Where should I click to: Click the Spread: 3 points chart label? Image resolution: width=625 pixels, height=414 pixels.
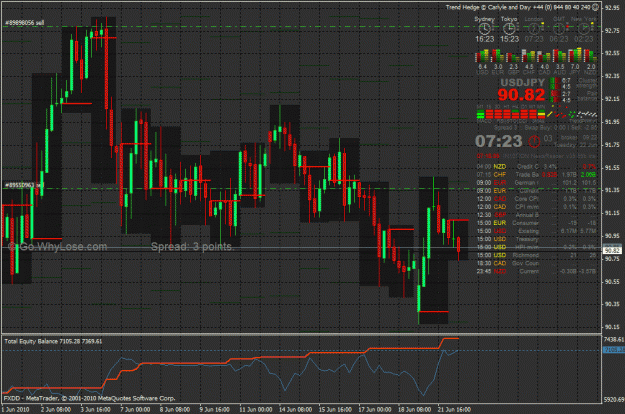click(x=192, y=247)
